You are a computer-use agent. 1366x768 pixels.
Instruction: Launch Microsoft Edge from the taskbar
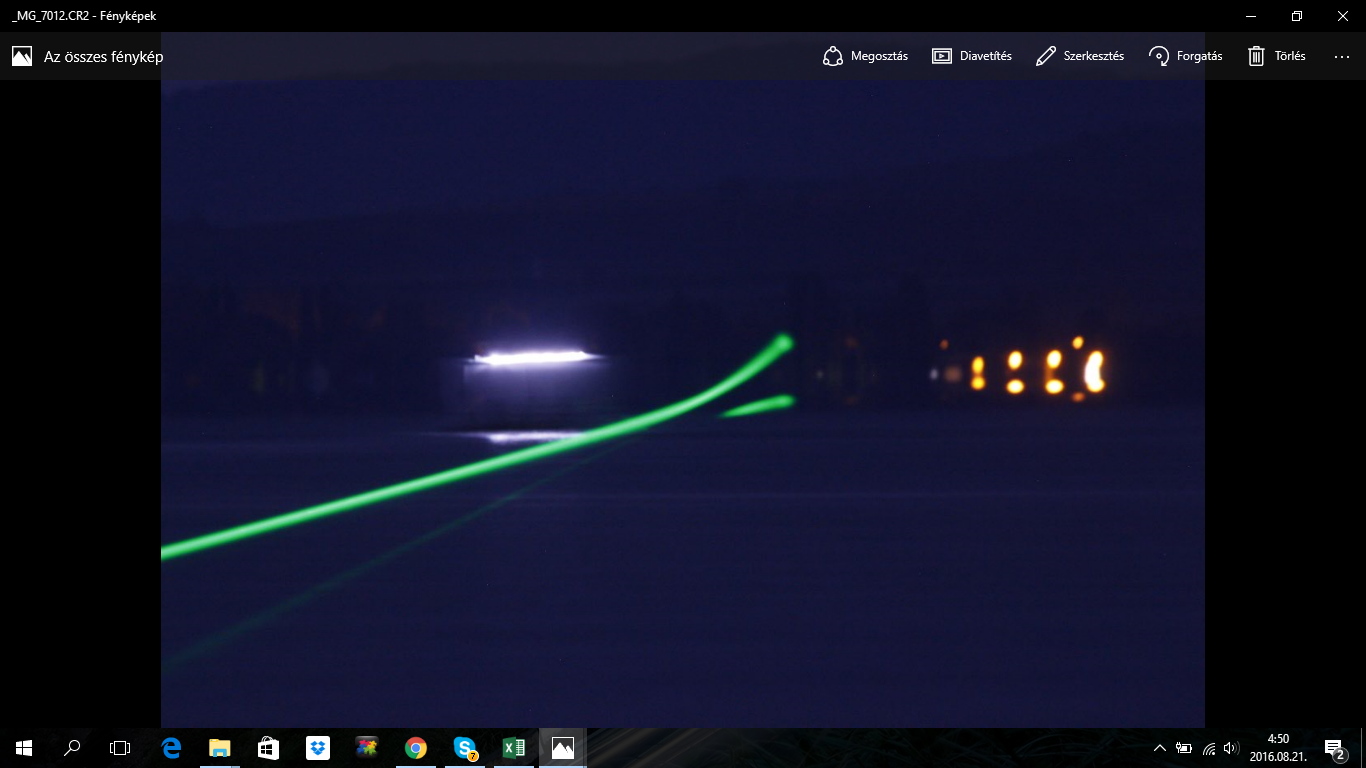pyautogui.click(x=171, y=747)
